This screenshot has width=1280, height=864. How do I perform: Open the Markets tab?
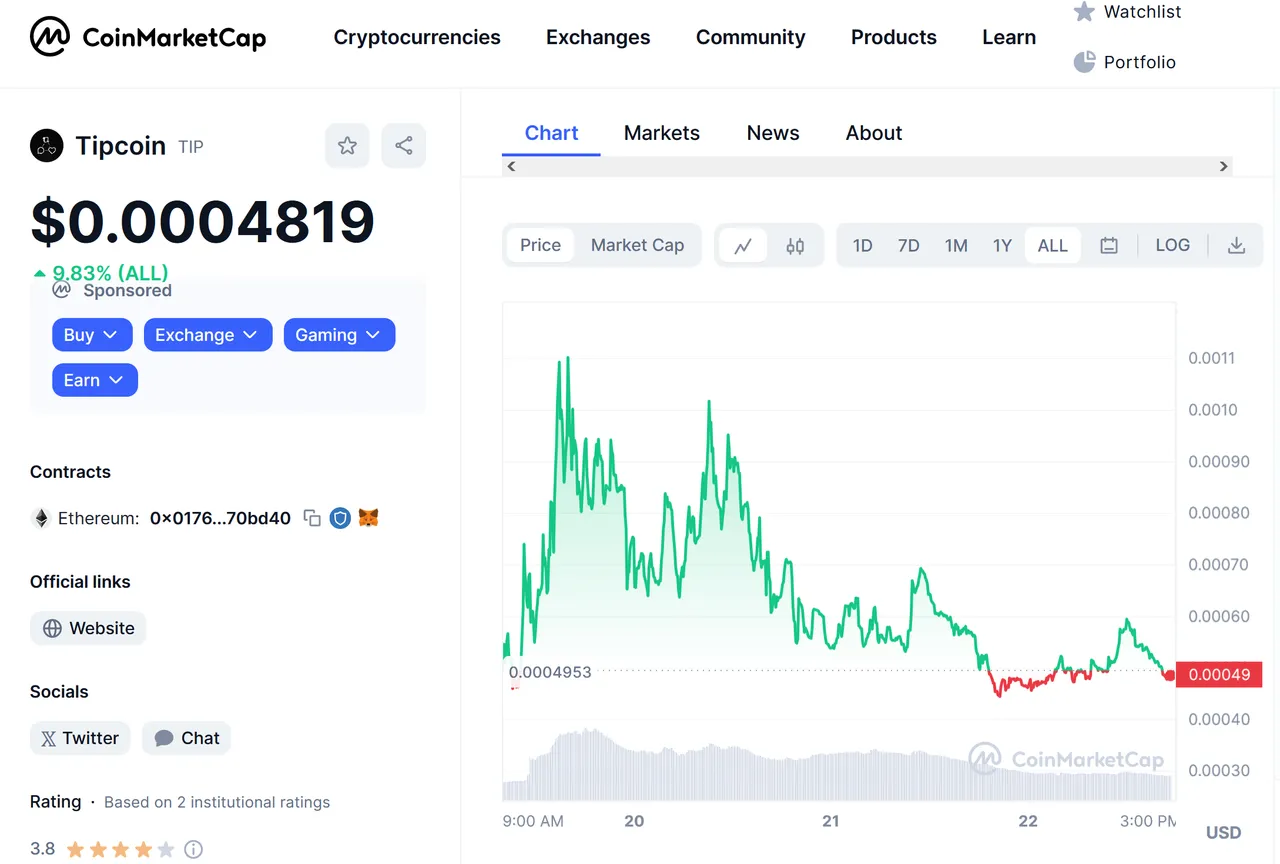[662, 133]
